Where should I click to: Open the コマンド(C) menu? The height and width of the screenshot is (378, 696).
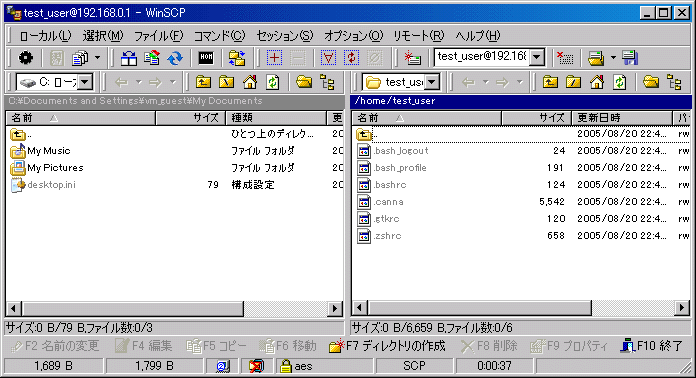pyautogui.click(x=219, y=35)
